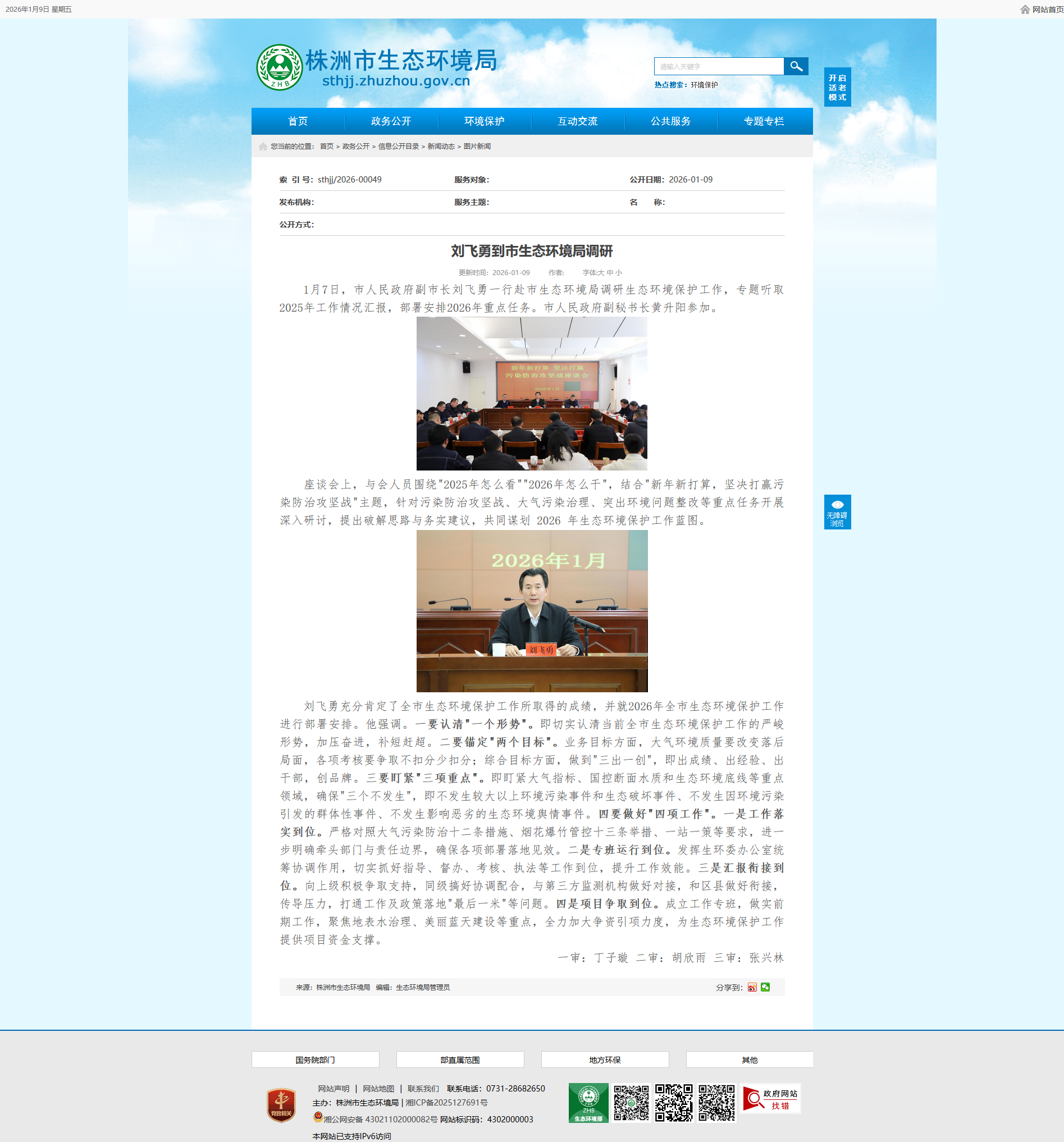Open the 政务公开 navigation menu
The width and height of the screenshot is (1064, 1142).
pyautogui.click(x=391, y=121)
